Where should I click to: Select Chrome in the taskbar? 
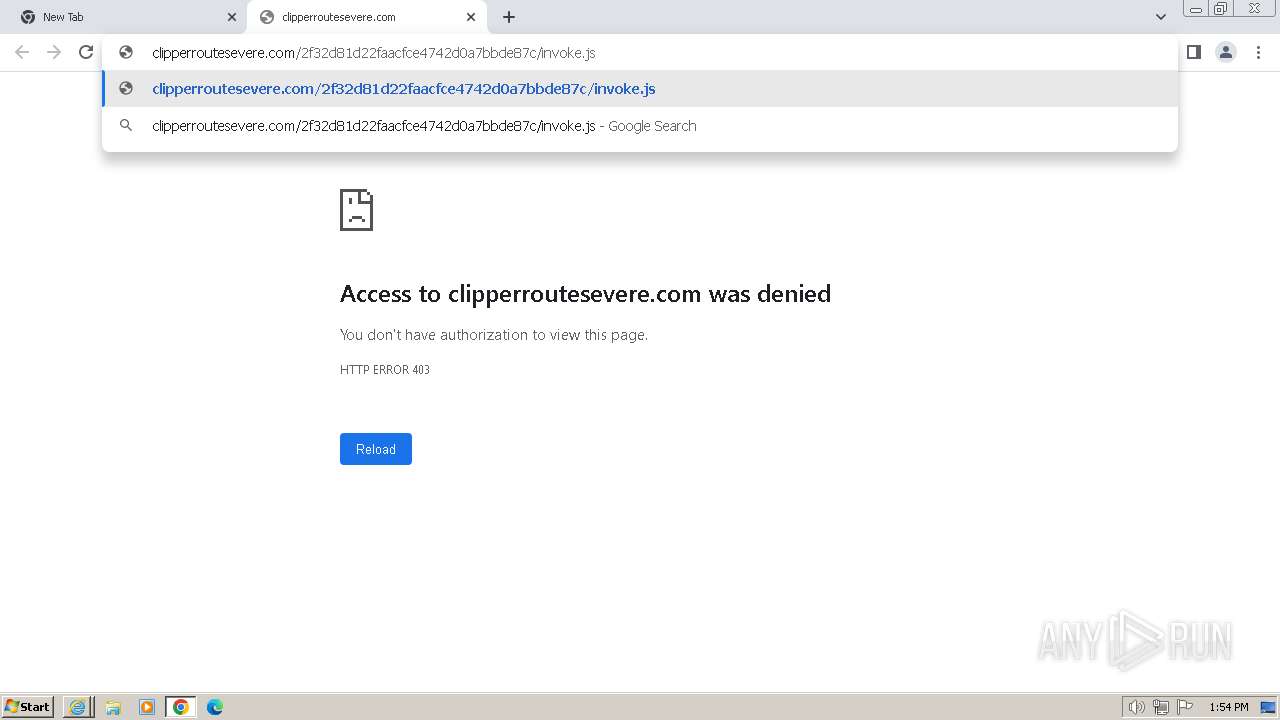pos(181,707)
